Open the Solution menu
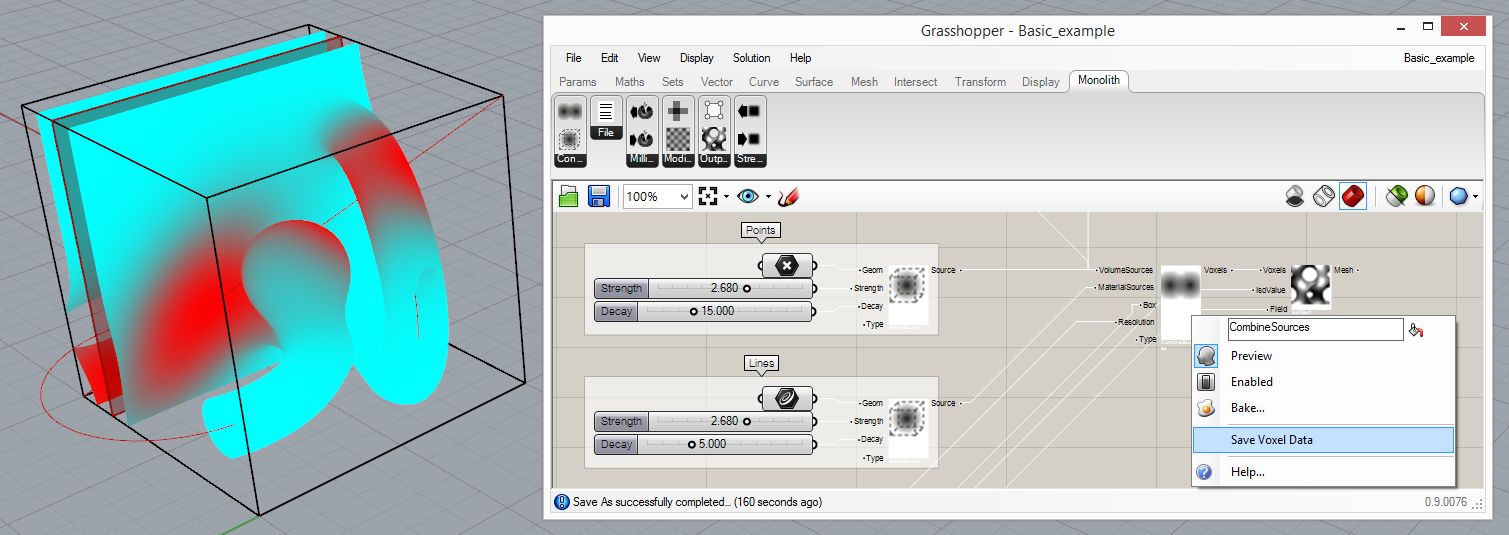Image resolution: width=1509 pixels, height=535 pixels. tap(751, 58)
